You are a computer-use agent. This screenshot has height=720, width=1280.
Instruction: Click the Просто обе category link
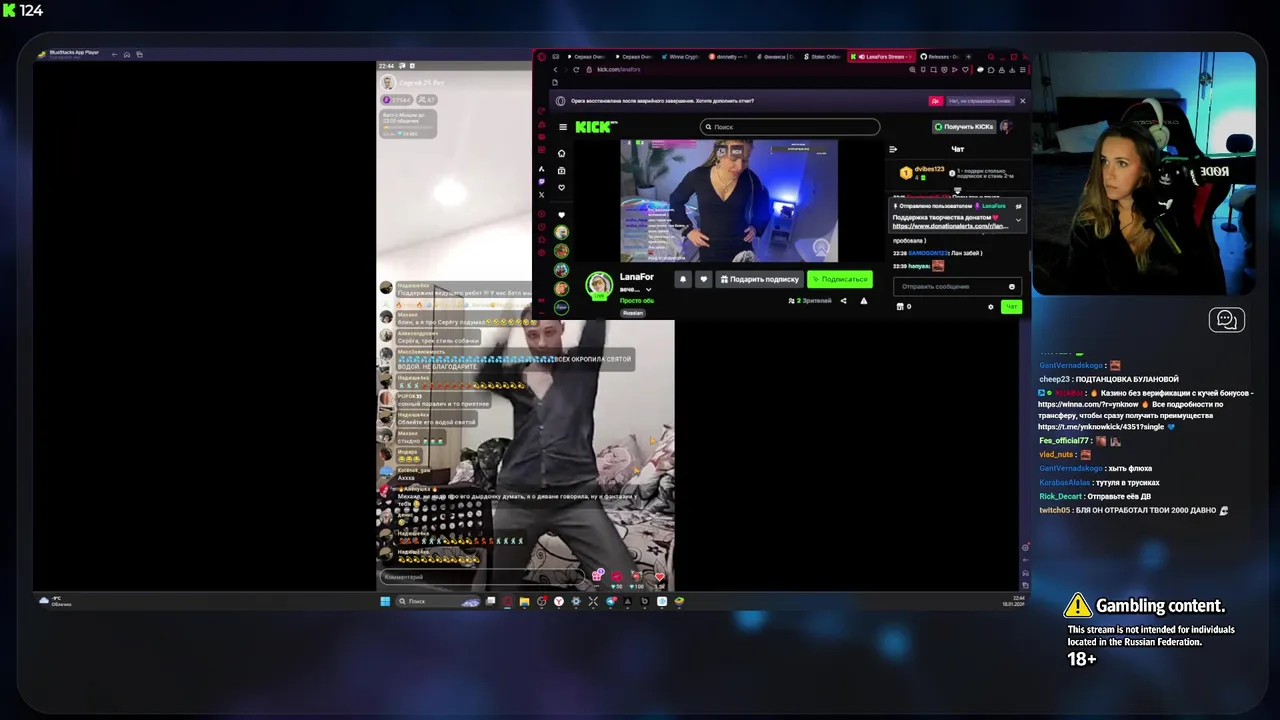(x=637, y=300)
